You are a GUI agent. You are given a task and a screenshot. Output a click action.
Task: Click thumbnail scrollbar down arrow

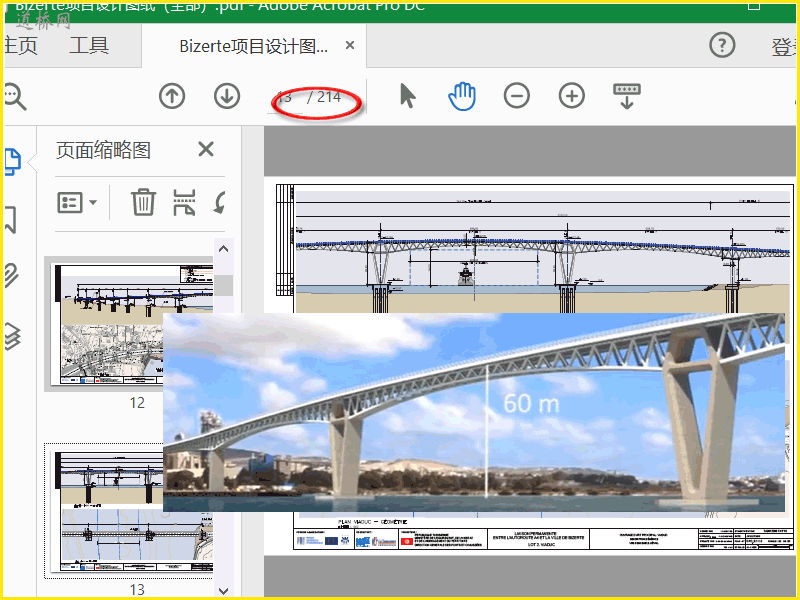[x=223, y=591]
